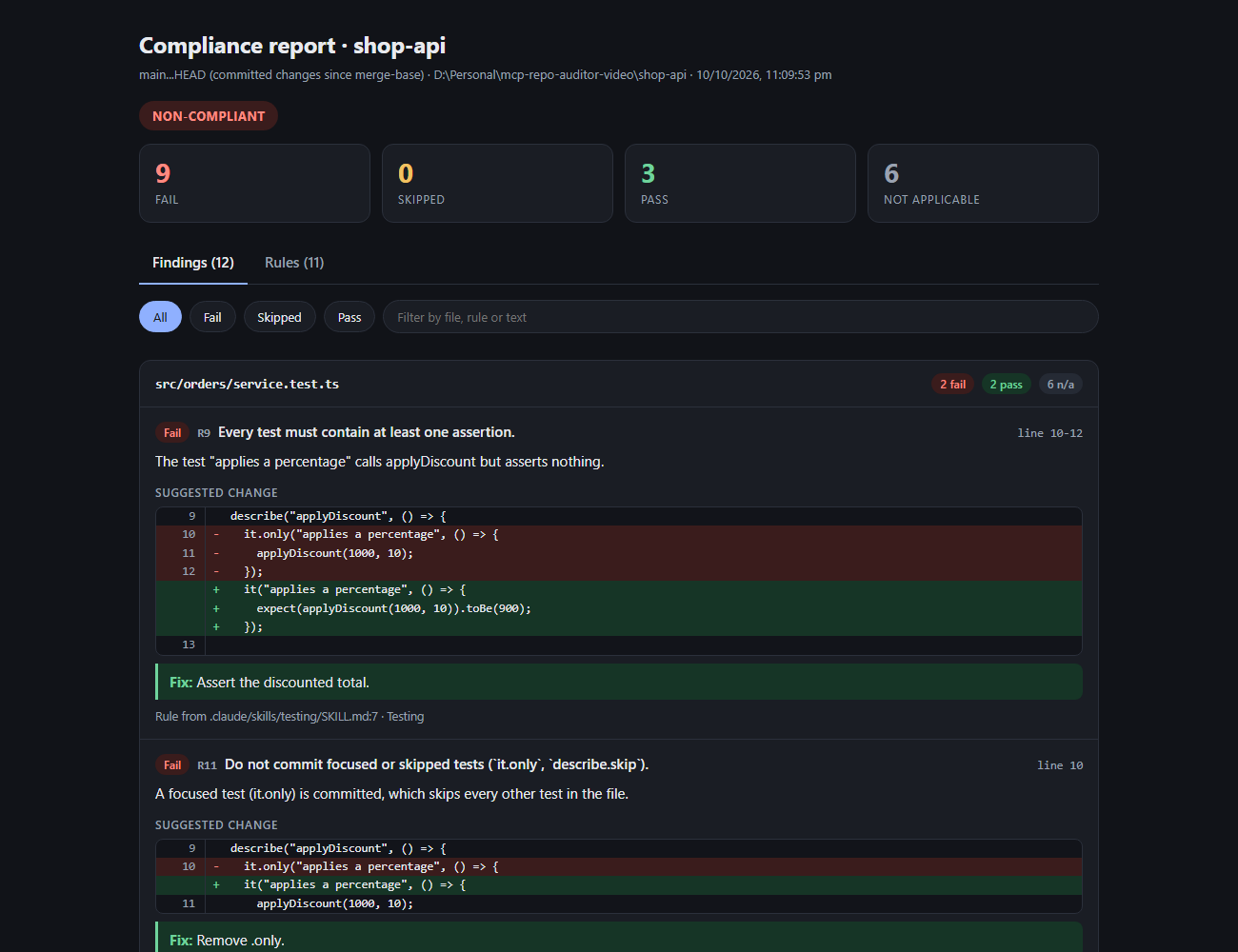The image size is (1238, 952).
Task: Switch to the Findings (12) tab
Action: [x=193, y=263]
